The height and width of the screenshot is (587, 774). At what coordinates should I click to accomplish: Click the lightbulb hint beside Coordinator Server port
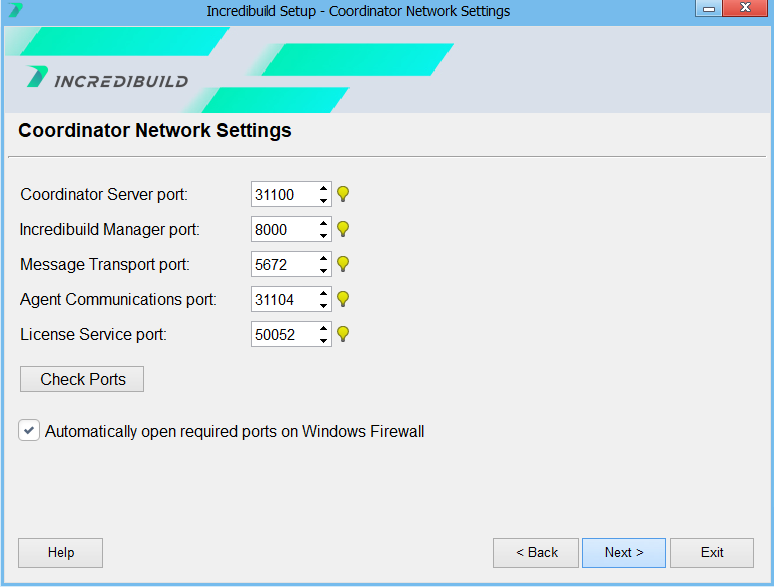tap(343, 194)
